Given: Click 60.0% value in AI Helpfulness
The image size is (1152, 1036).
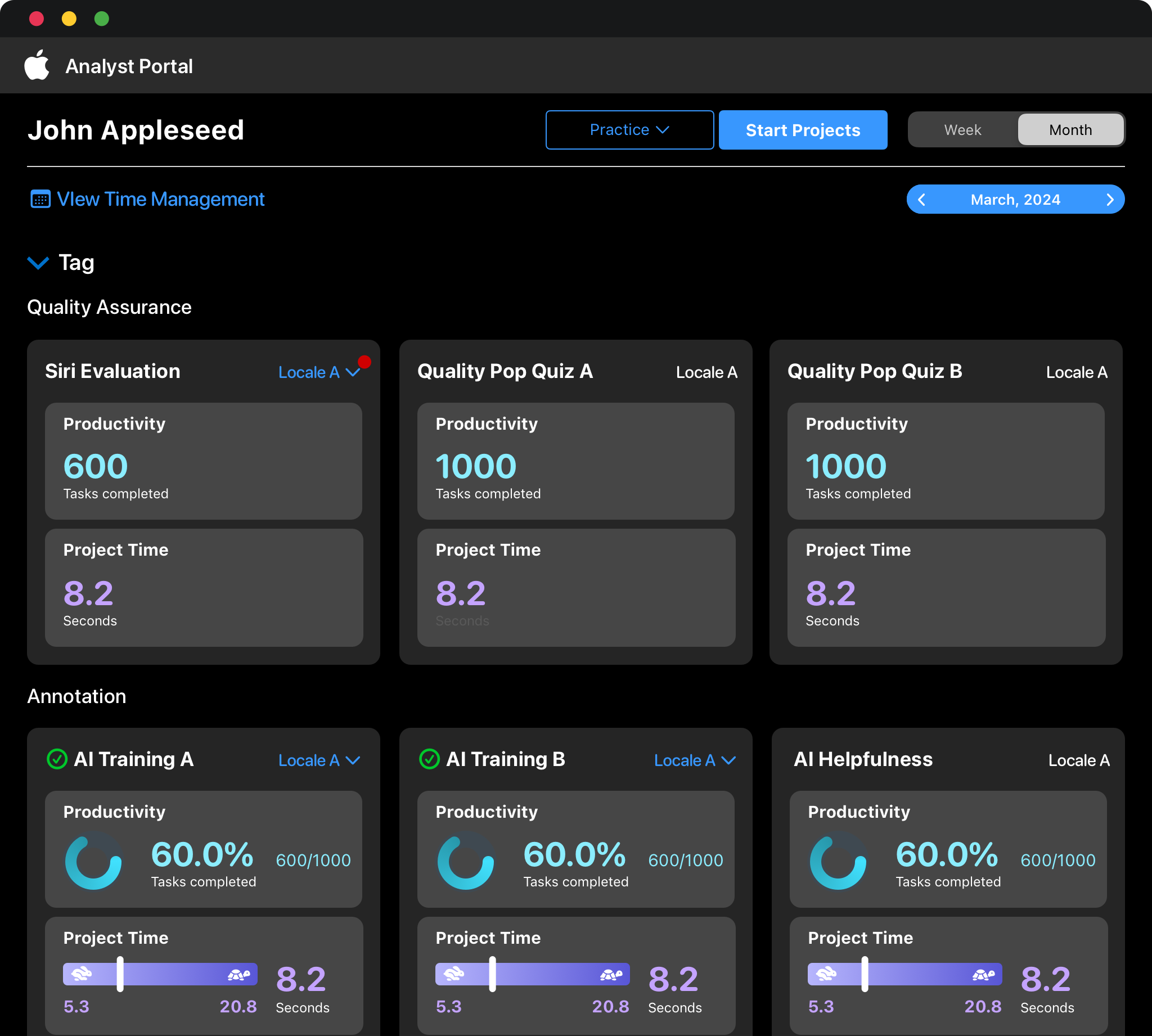Looking at the screenshot, I should [947, 854].
